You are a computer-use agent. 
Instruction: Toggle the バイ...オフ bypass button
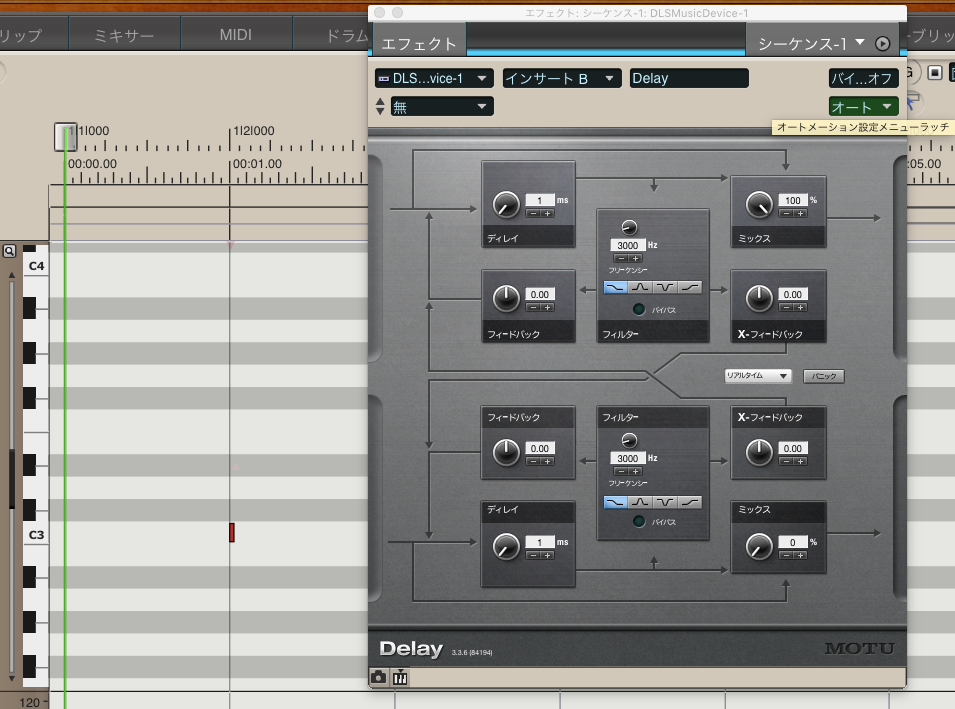coord(864,78)
